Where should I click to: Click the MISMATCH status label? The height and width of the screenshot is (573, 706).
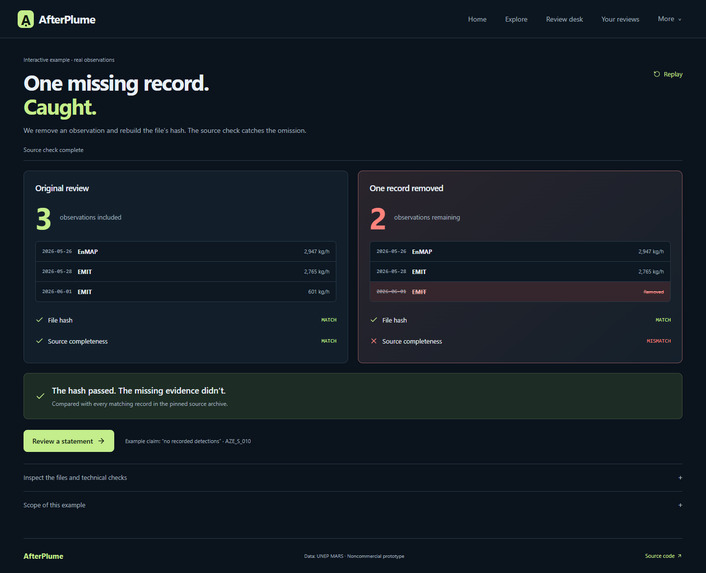coord(658,341)
